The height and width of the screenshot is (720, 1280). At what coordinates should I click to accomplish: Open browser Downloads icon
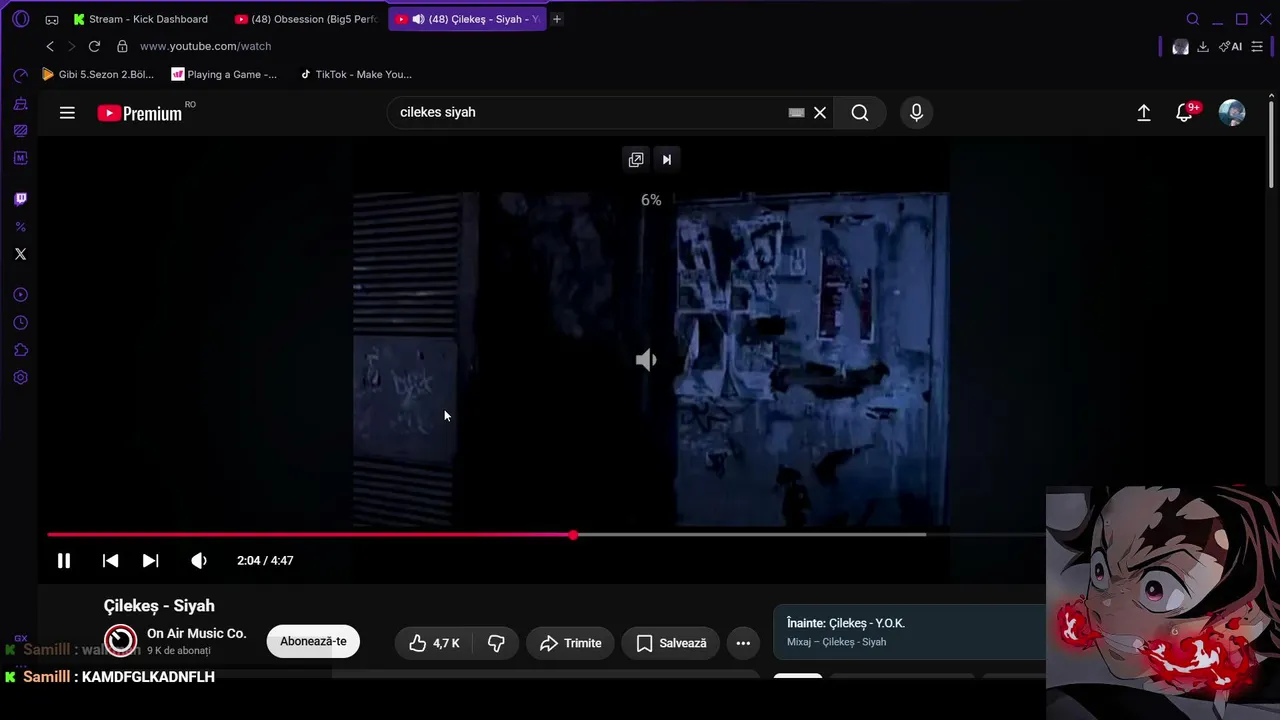(x=1203, y=47)
